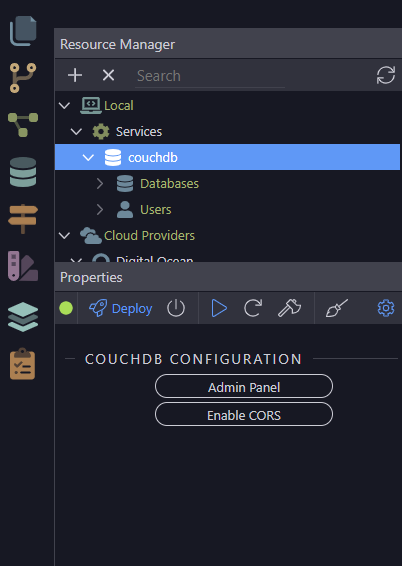Open the database manager sidebar icon
The height and width of the screenshot is (566, 402).
point(23,172)
